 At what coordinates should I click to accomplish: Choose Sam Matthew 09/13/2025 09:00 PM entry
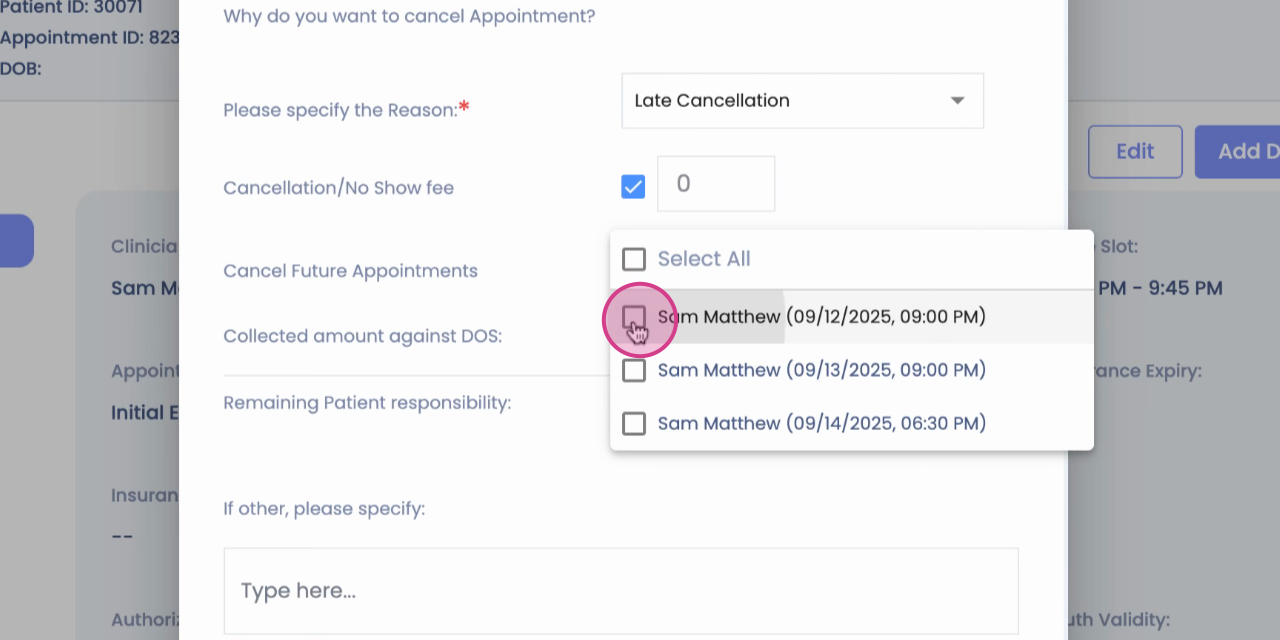pos(822,370)
